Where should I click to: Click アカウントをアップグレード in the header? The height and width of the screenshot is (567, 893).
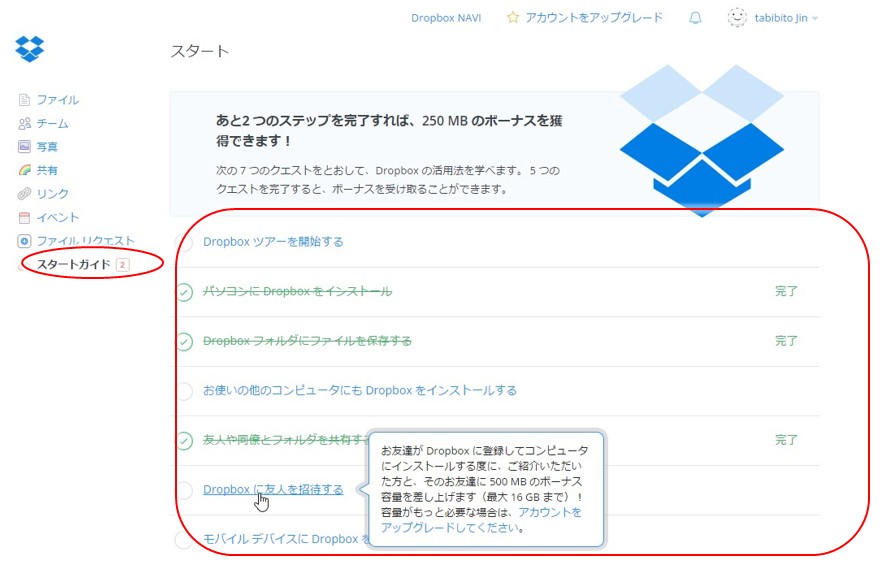[594, 18]
